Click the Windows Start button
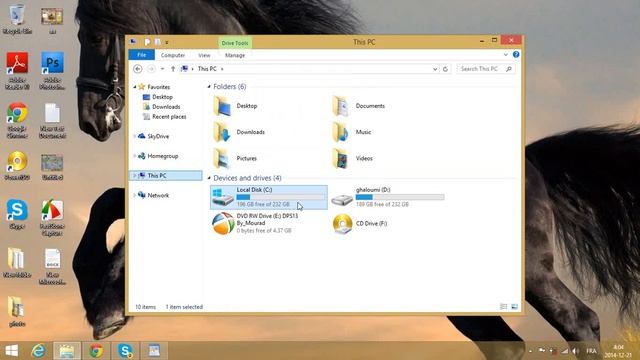The image size is (640, 360). 12,351
